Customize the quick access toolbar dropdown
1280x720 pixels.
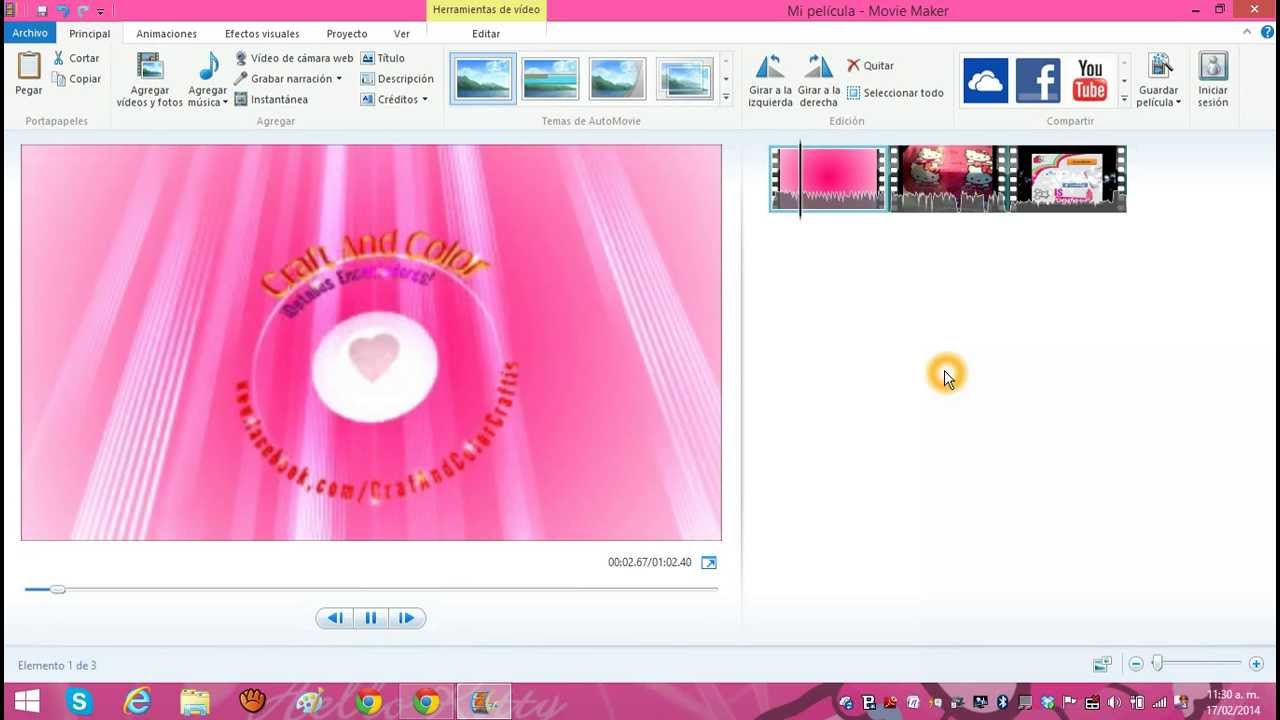[x=101, y=11]
